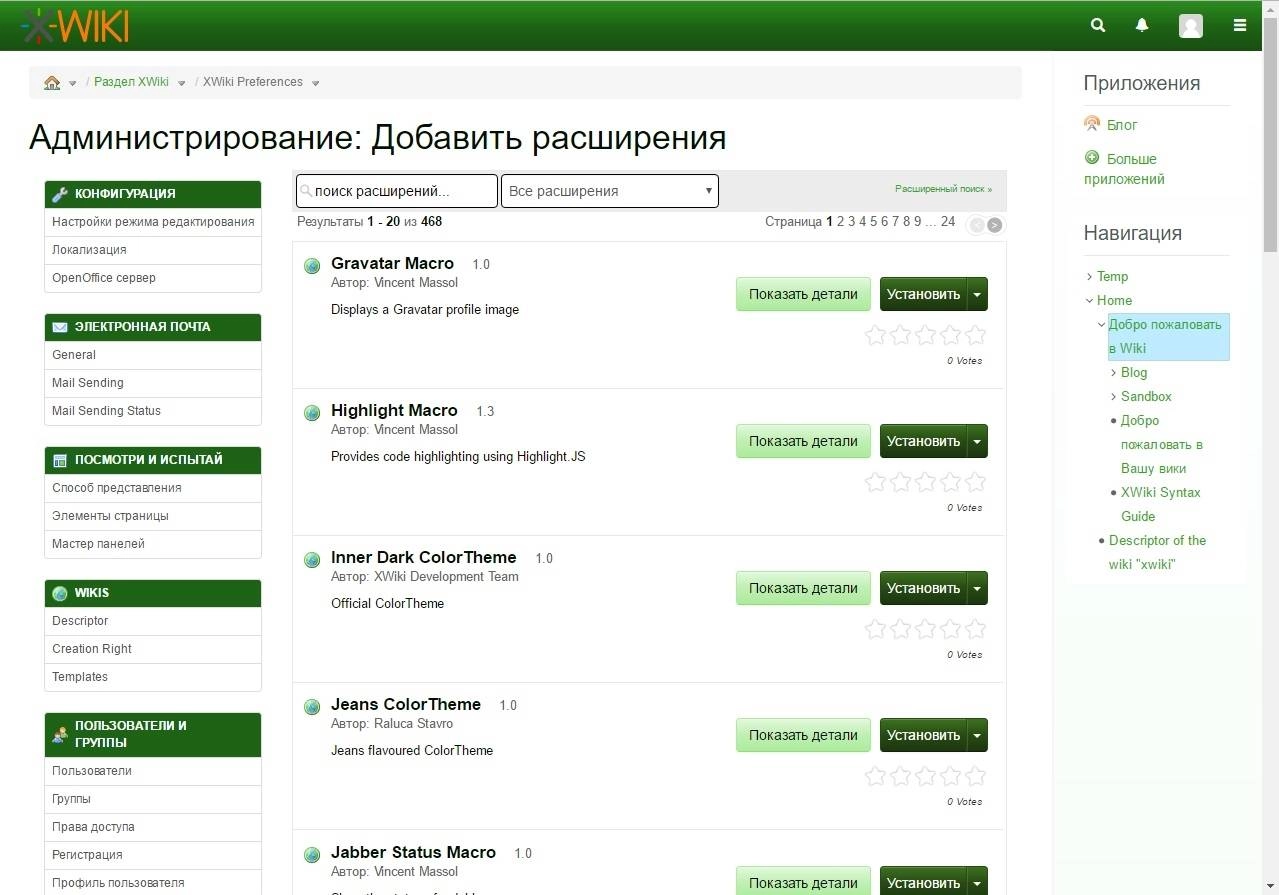Install the Highlight Macro extension
Viewport: 1279px width, 895px height.
coord(923,441)
